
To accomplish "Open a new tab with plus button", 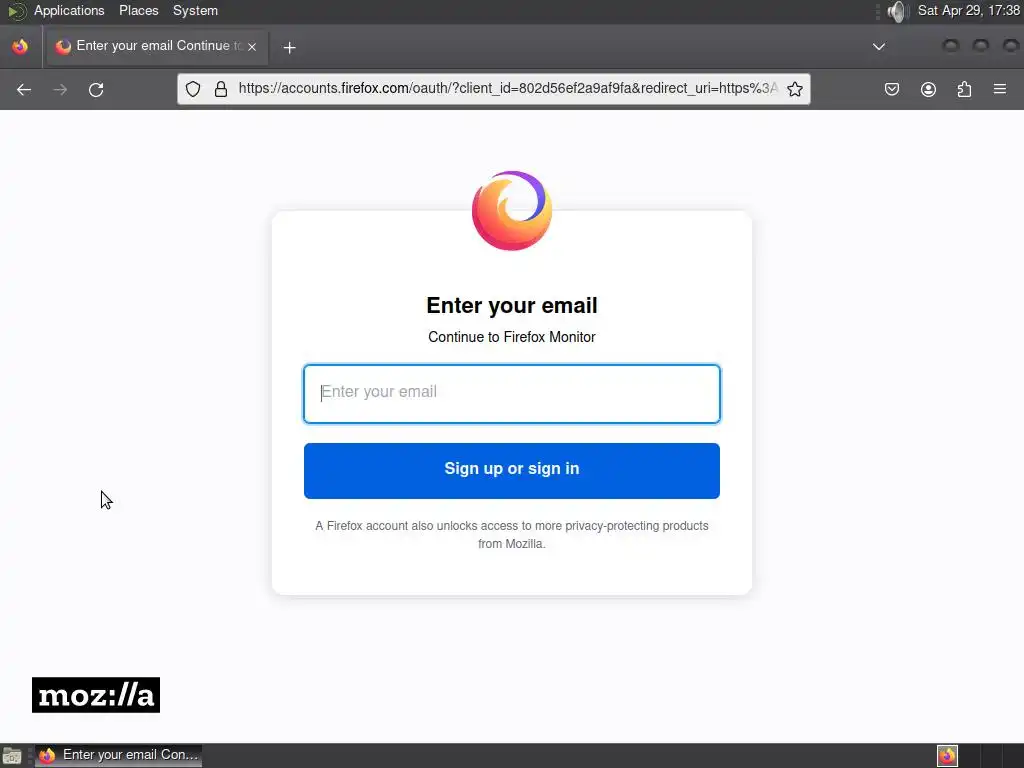I will (x=289, y=47).
